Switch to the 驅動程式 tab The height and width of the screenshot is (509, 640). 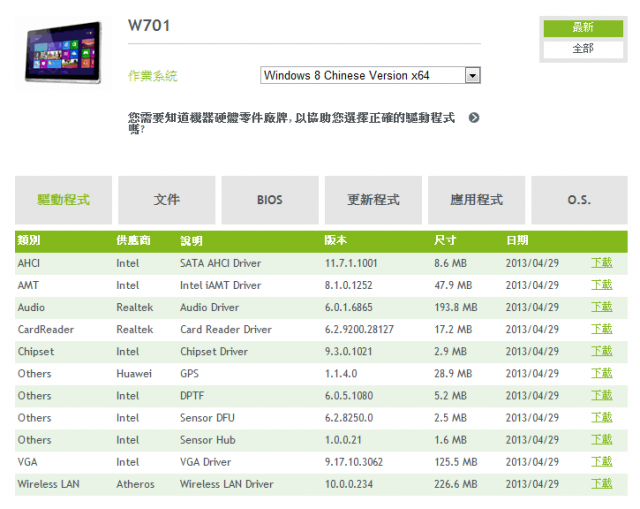(x=63, y=200)
